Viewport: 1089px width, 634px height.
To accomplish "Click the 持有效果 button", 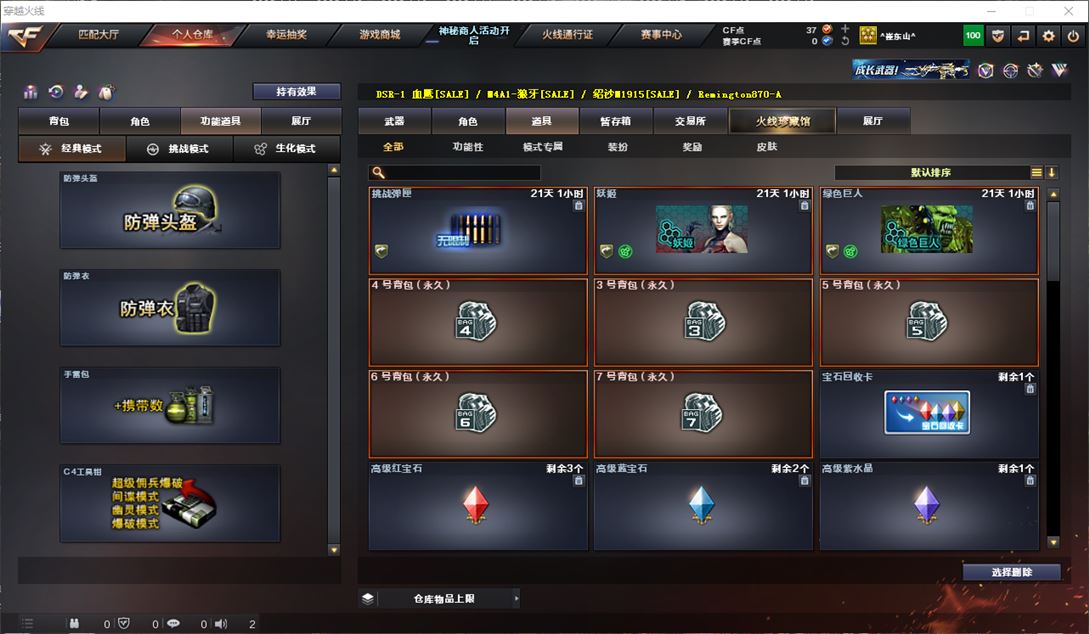I will coord(297,92).
